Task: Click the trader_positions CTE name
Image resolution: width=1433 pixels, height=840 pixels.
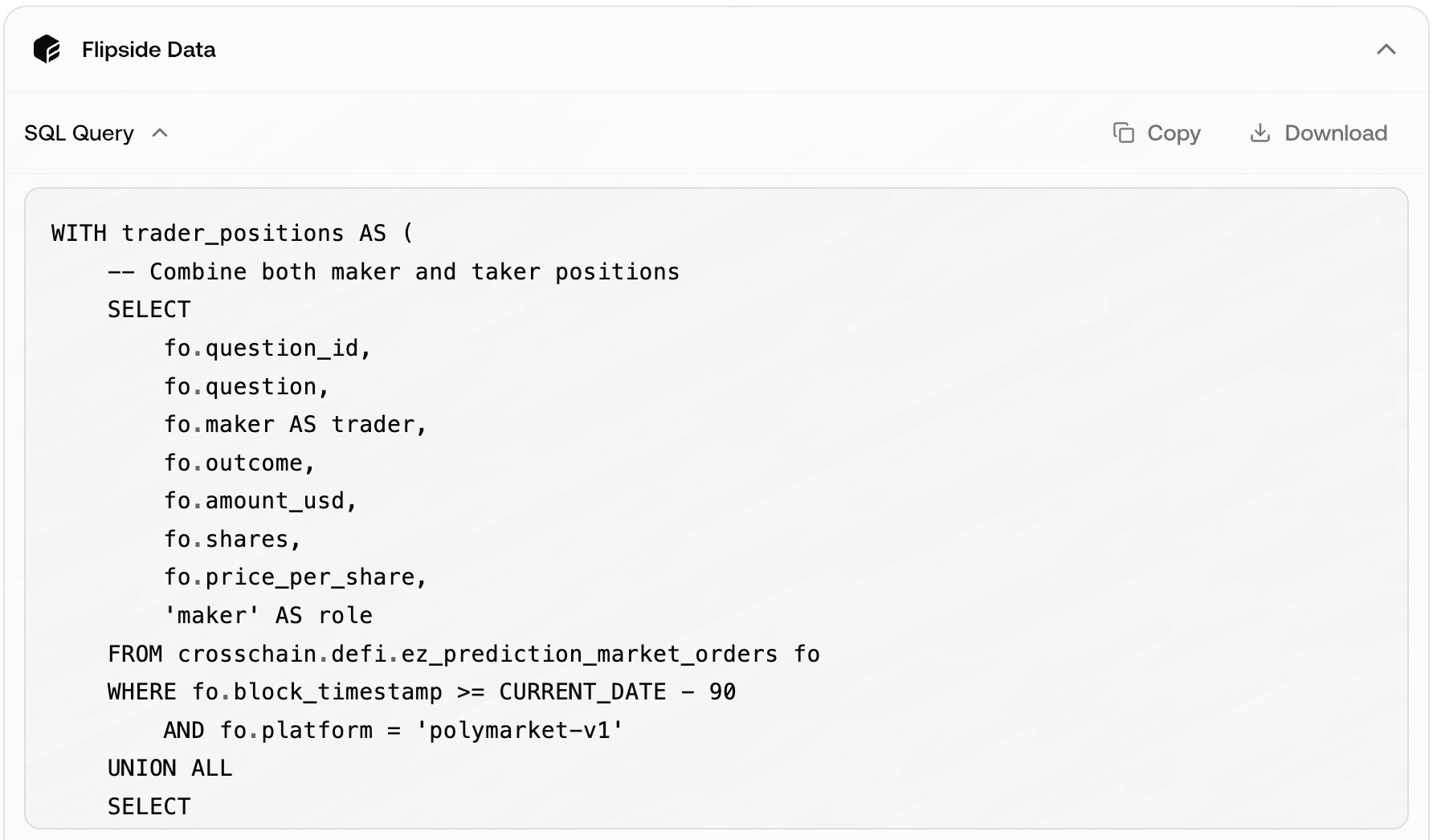Action: pos(233,233)
